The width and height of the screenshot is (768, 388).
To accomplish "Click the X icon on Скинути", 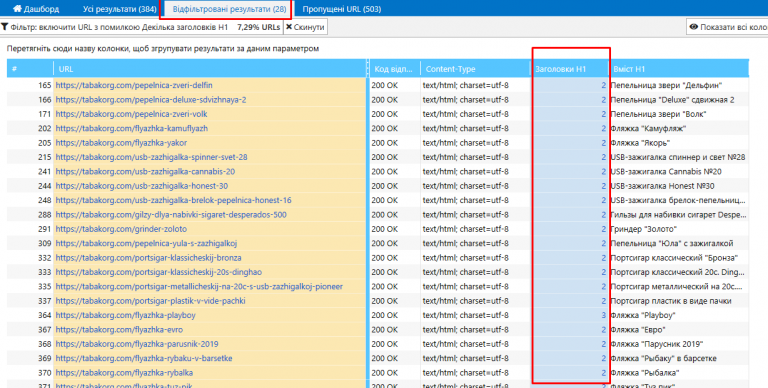I will point(289,27).
